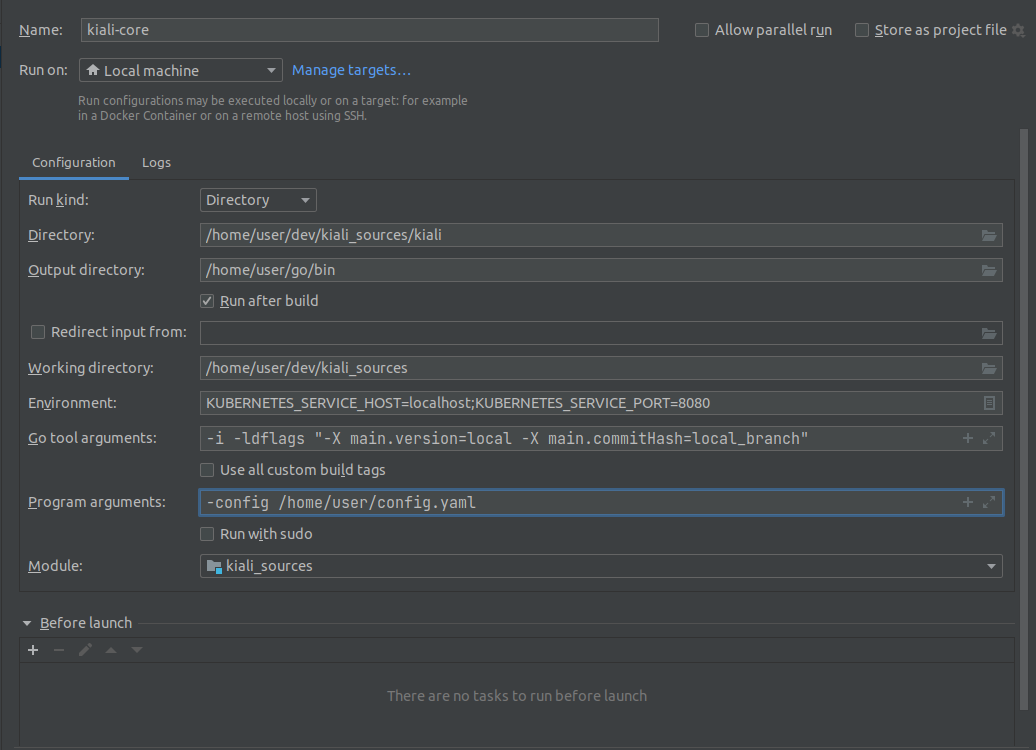
Task: Open the Run on target dropdown
Action: [x=180, y=71]
